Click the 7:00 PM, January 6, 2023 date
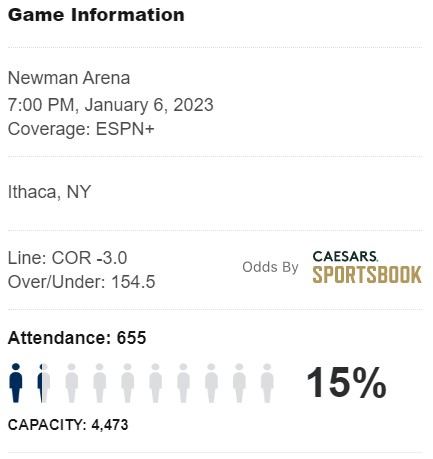Screen dimensions: 433x459 click(111, 105)
